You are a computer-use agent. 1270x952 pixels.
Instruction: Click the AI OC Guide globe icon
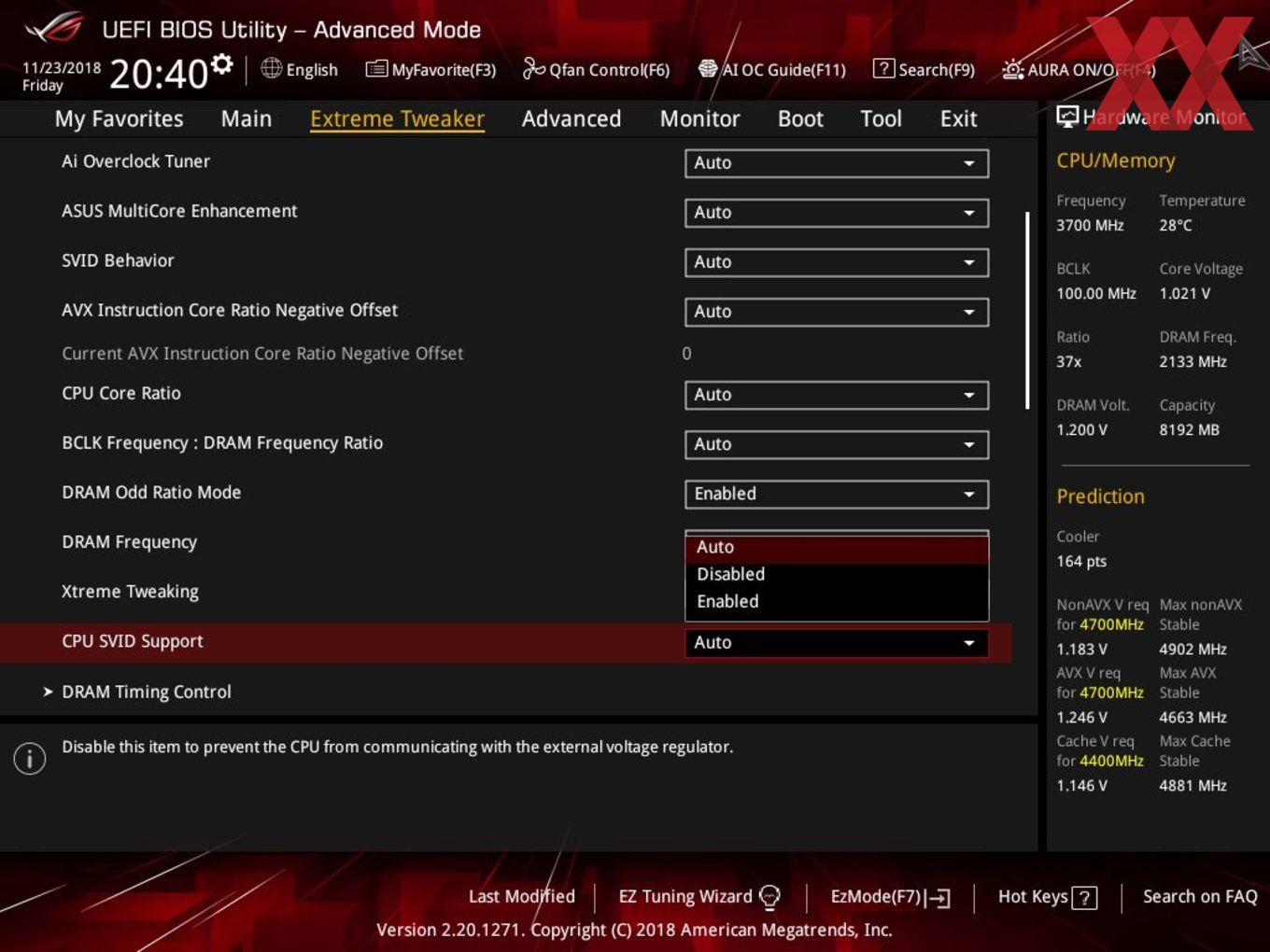(x=708, y=69)
